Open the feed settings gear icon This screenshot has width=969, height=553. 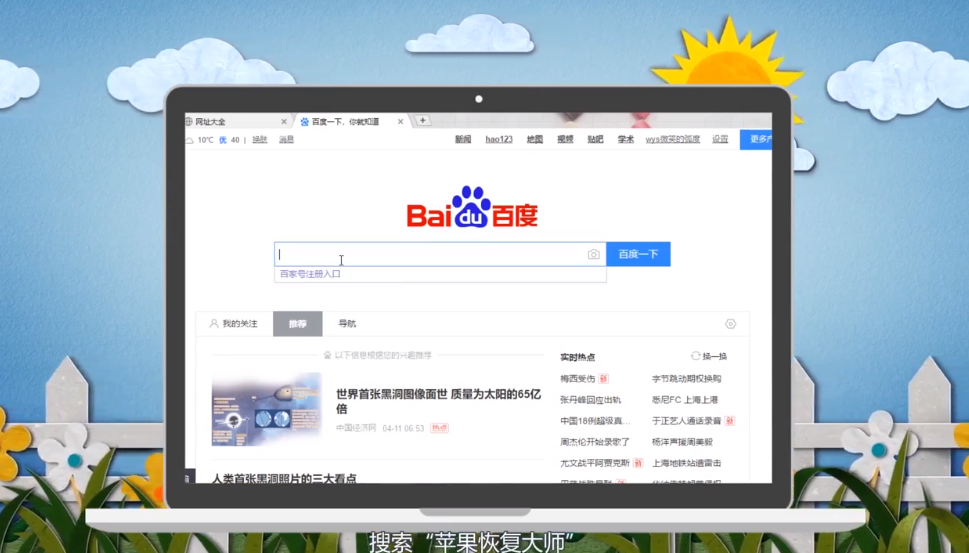pyautogui.click(x=730, y=324)
